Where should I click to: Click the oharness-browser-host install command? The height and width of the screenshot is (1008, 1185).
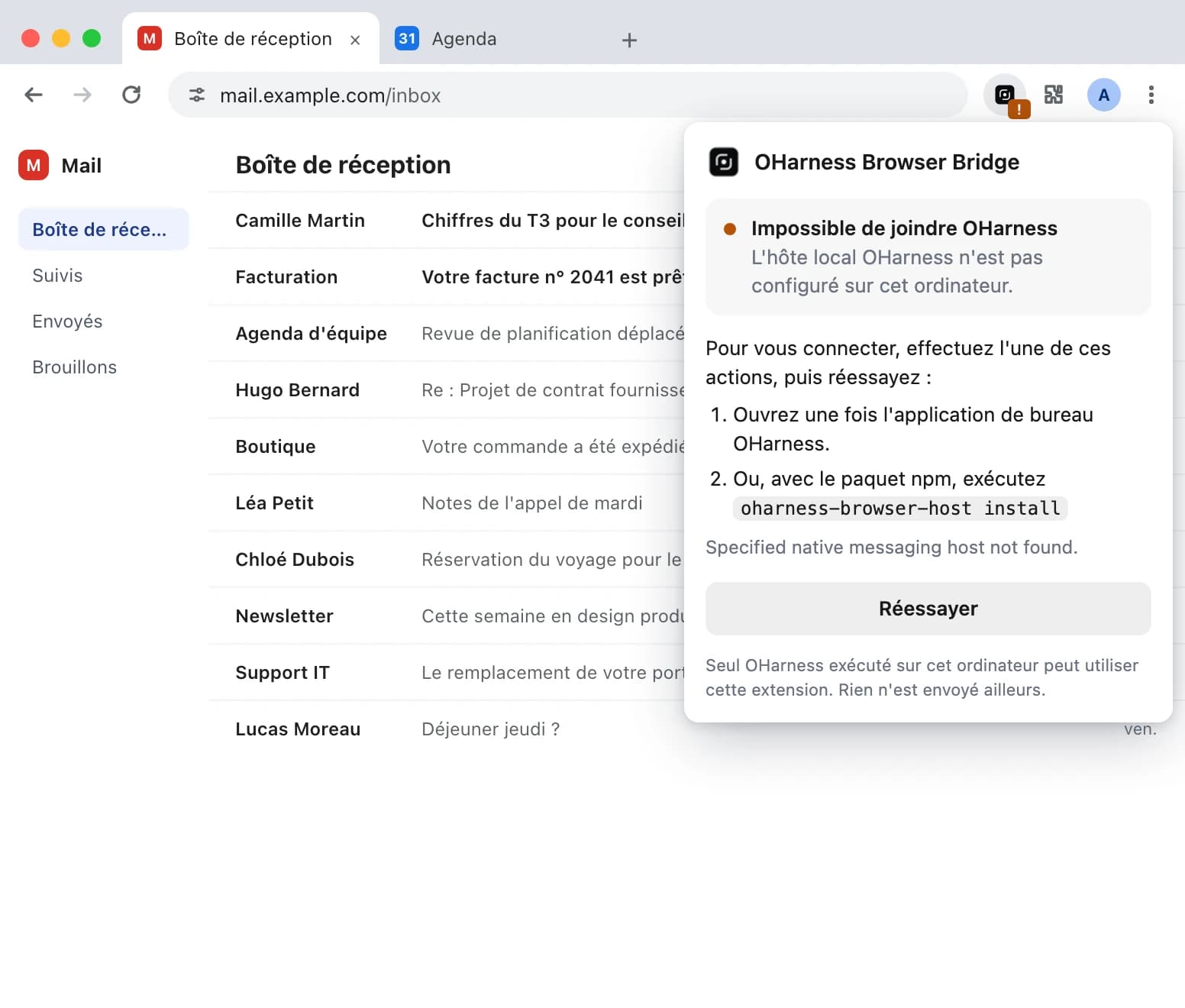coord(900,509)
